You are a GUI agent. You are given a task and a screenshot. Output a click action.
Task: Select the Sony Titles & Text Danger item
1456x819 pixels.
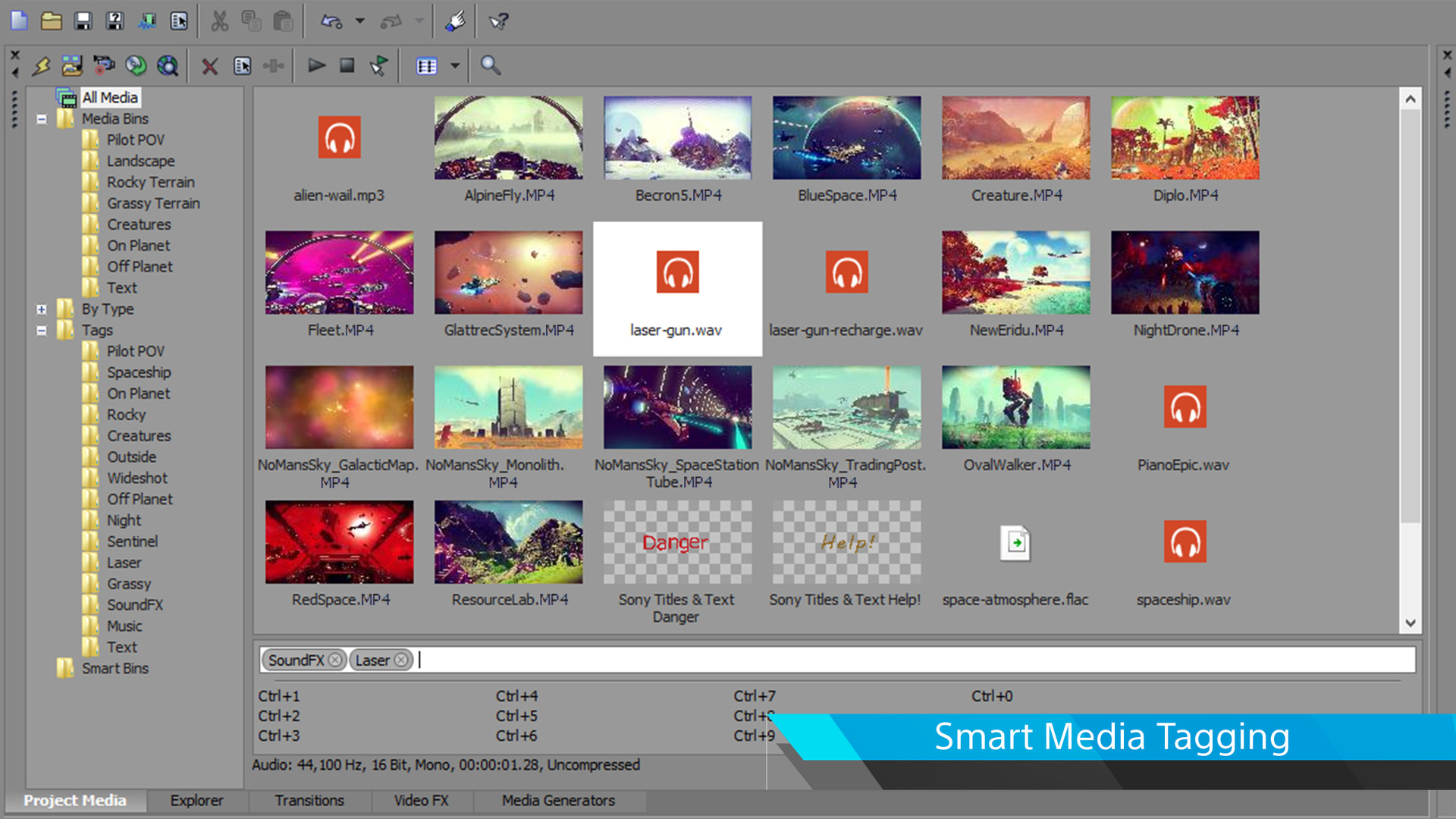677,542
